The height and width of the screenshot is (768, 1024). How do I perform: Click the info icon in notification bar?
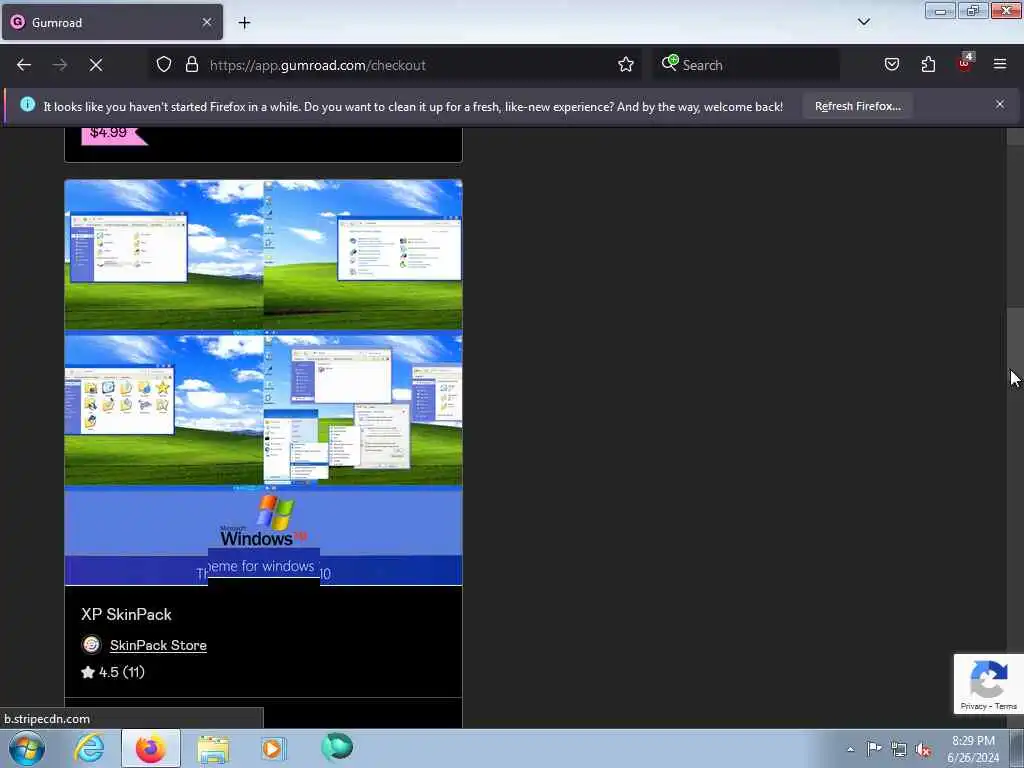click(27, 104)
